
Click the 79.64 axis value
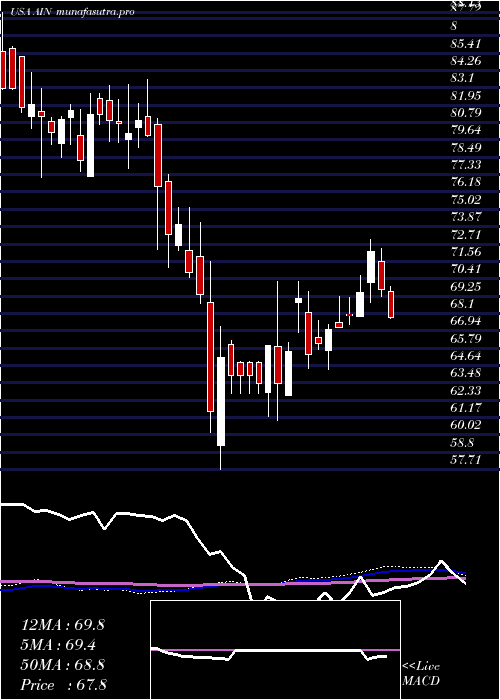point(466,130)
